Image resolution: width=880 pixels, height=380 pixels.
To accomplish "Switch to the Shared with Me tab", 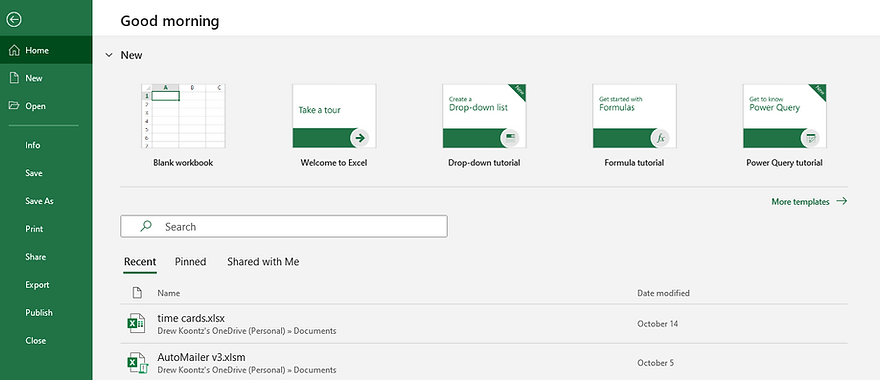I will pos(263,262).
